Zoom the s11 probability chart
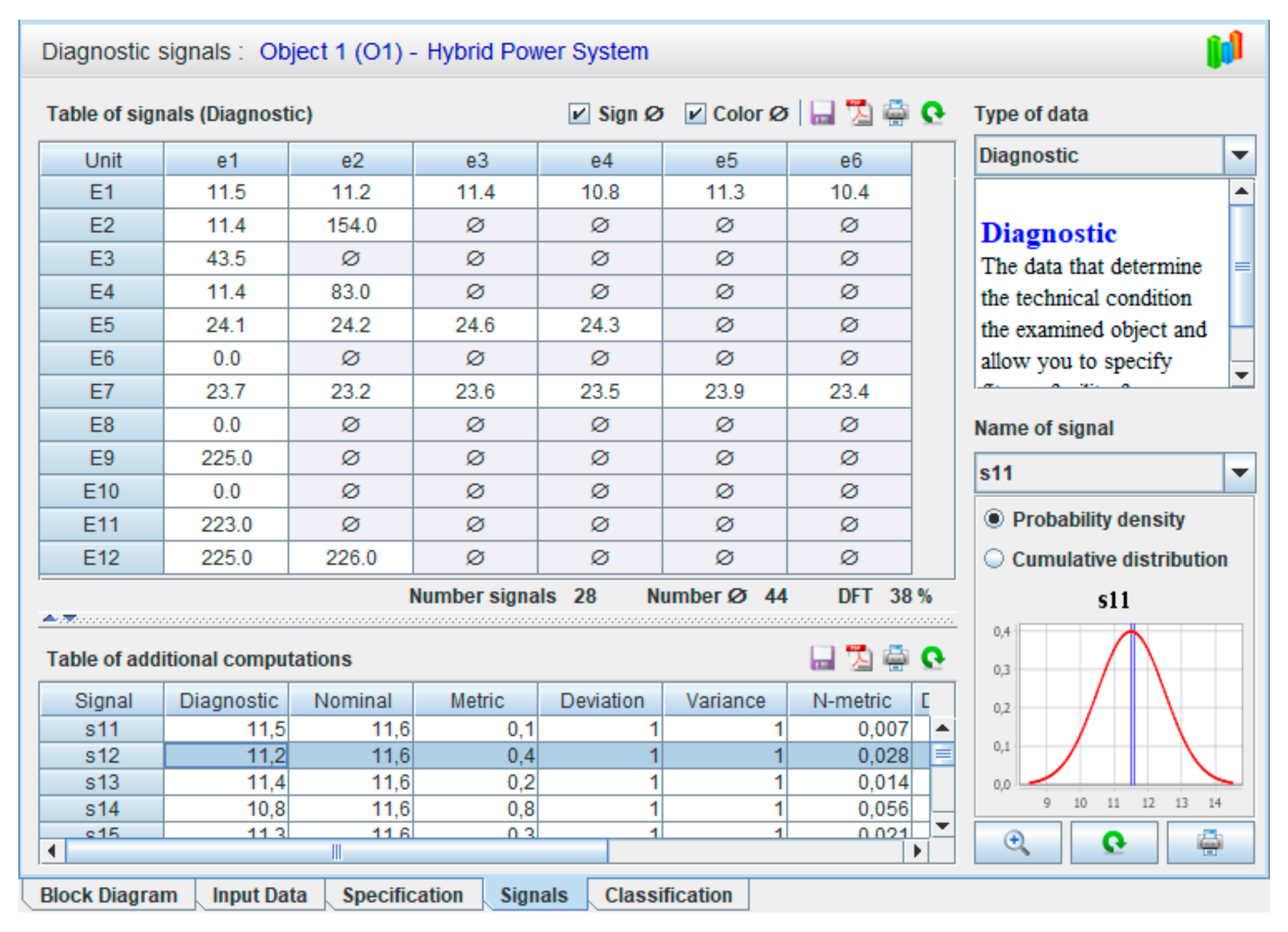The width and height of the screenshot is (1288, 932). (1017, 842)
